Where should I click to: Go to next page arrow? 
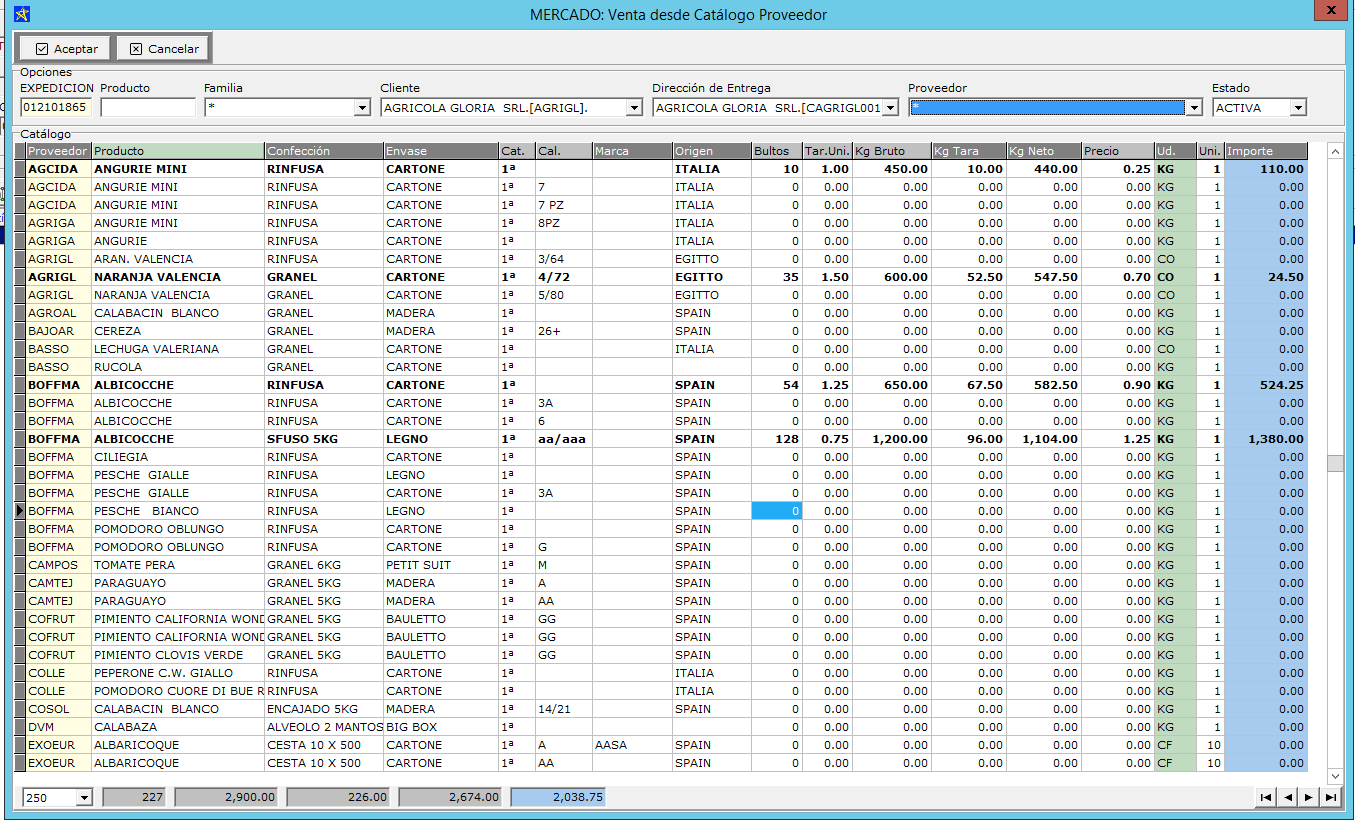click(x=1309, y=797)
